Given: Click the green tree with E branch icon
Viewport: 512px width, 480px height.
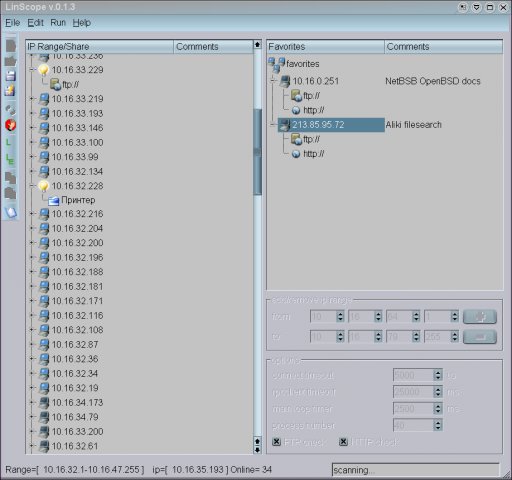Looking at the screenshot, I should click(x=10, y=160).
